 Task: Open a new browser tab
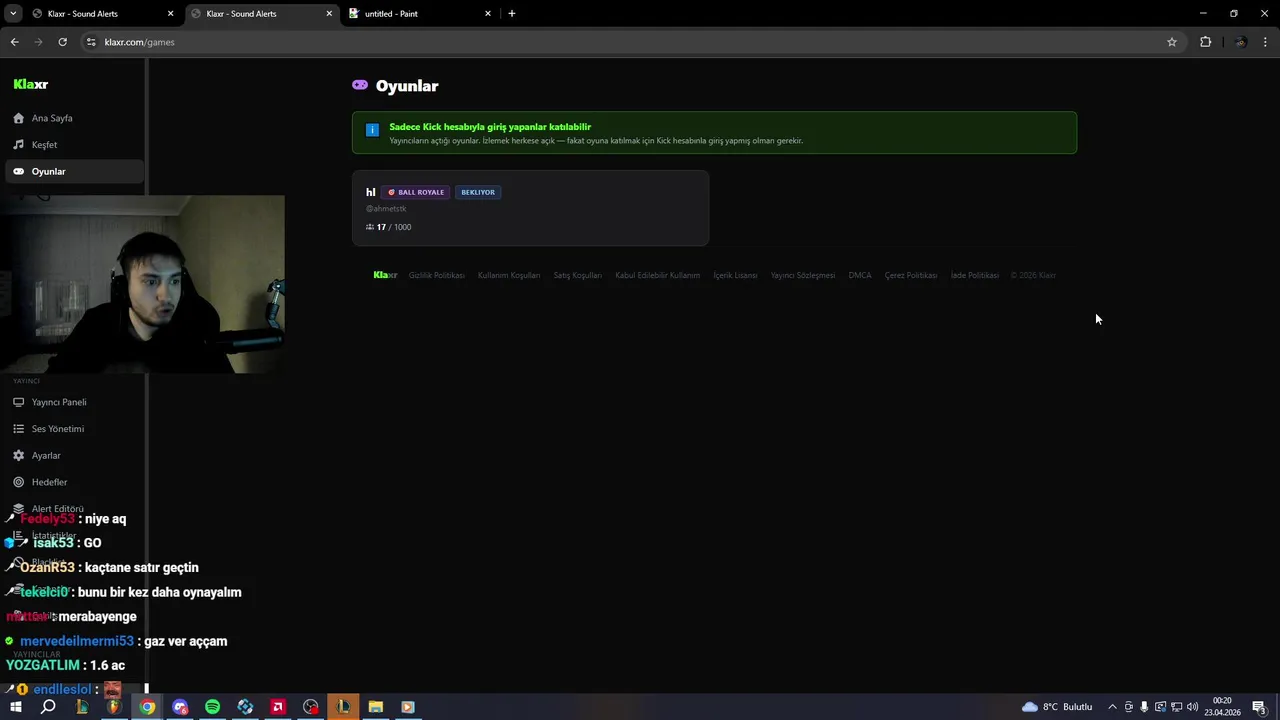coord(512,14)
